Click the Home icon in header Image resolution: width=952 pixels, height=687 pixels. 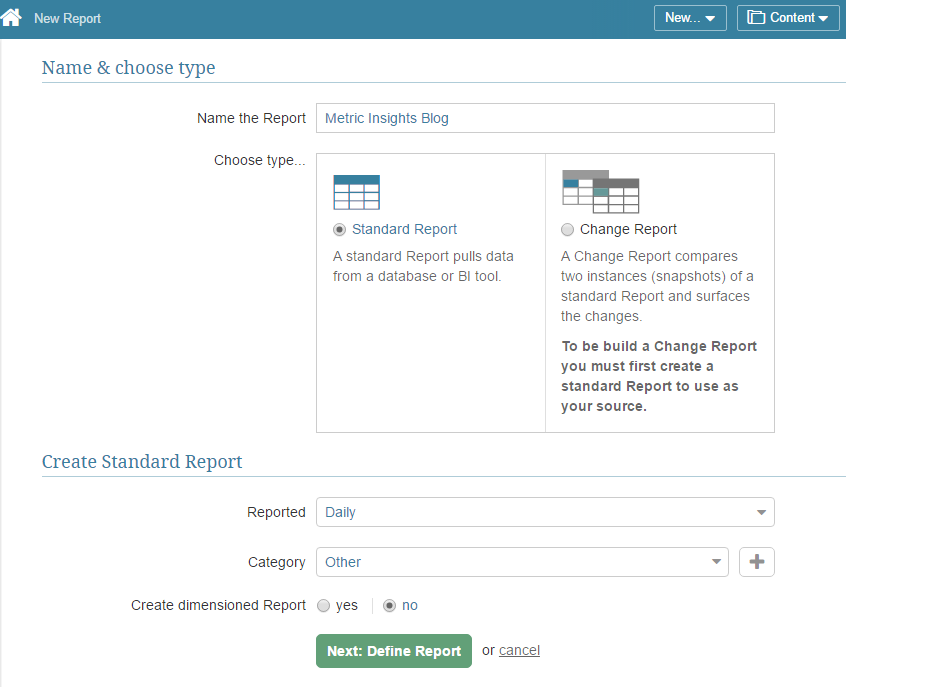coord(11,18)
